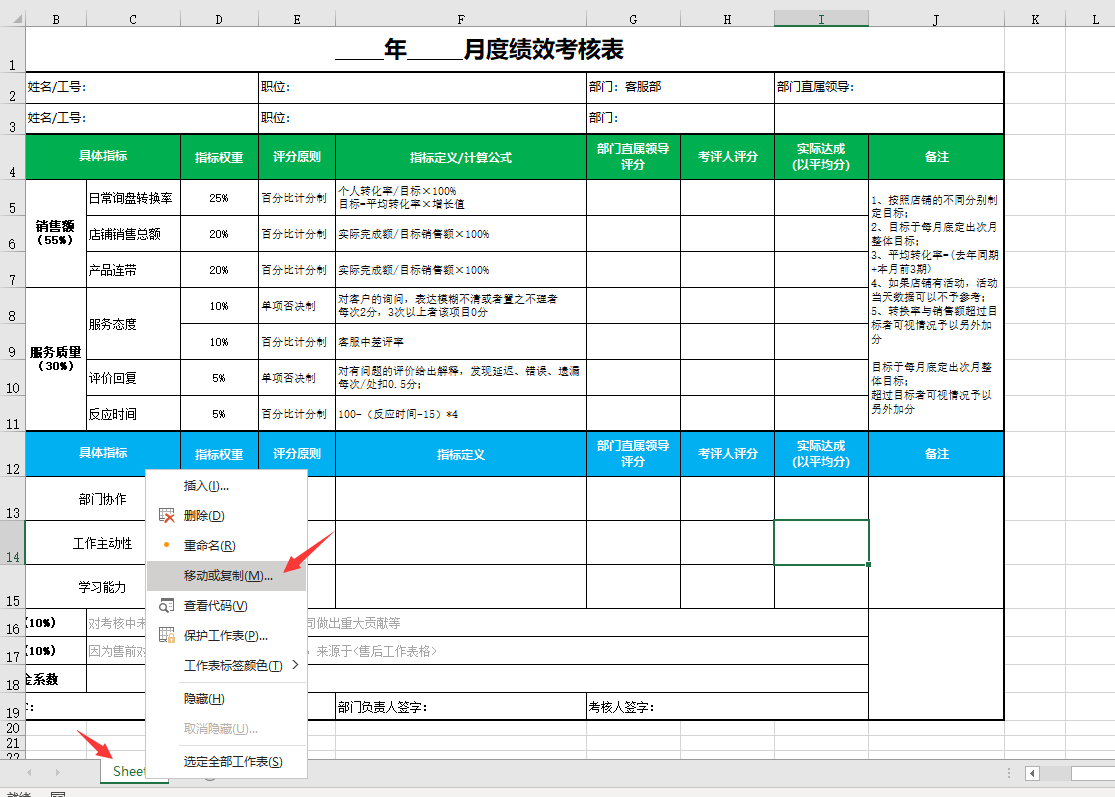Click the 工作主动性 cell

(103, 543)
